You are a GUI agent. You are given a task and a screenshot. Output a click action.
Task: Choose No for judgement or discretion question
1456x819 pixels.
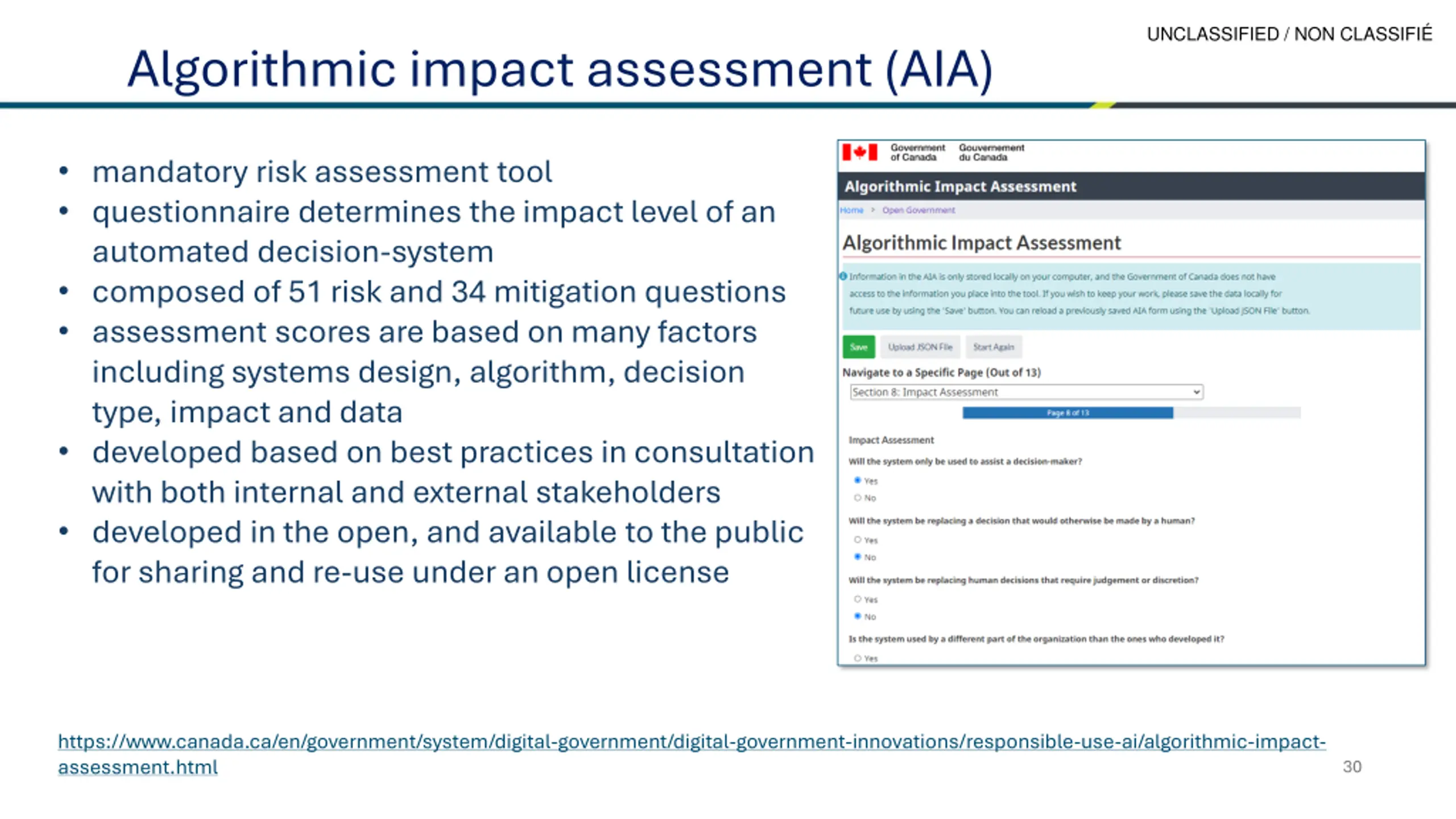click(x=858, y=616)
